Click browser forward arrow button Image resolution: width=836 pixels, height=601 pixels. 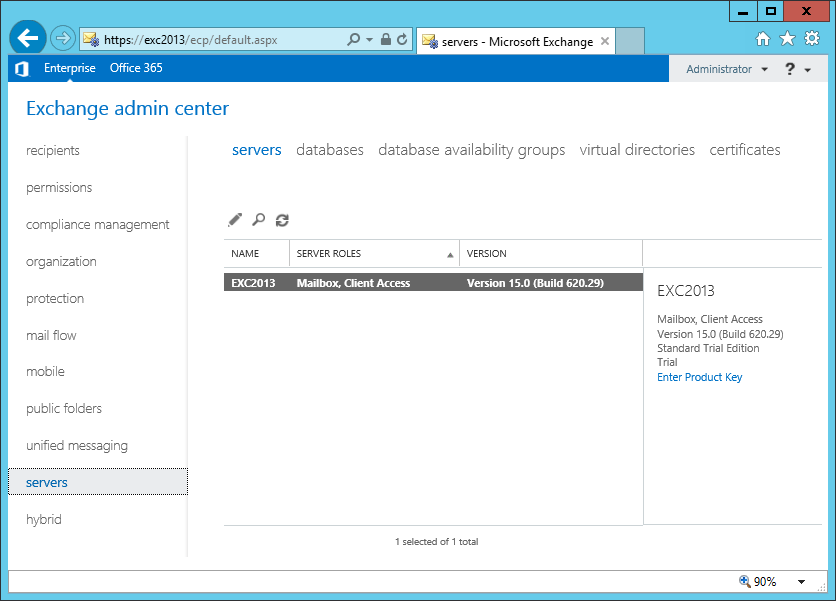[62, 38]
